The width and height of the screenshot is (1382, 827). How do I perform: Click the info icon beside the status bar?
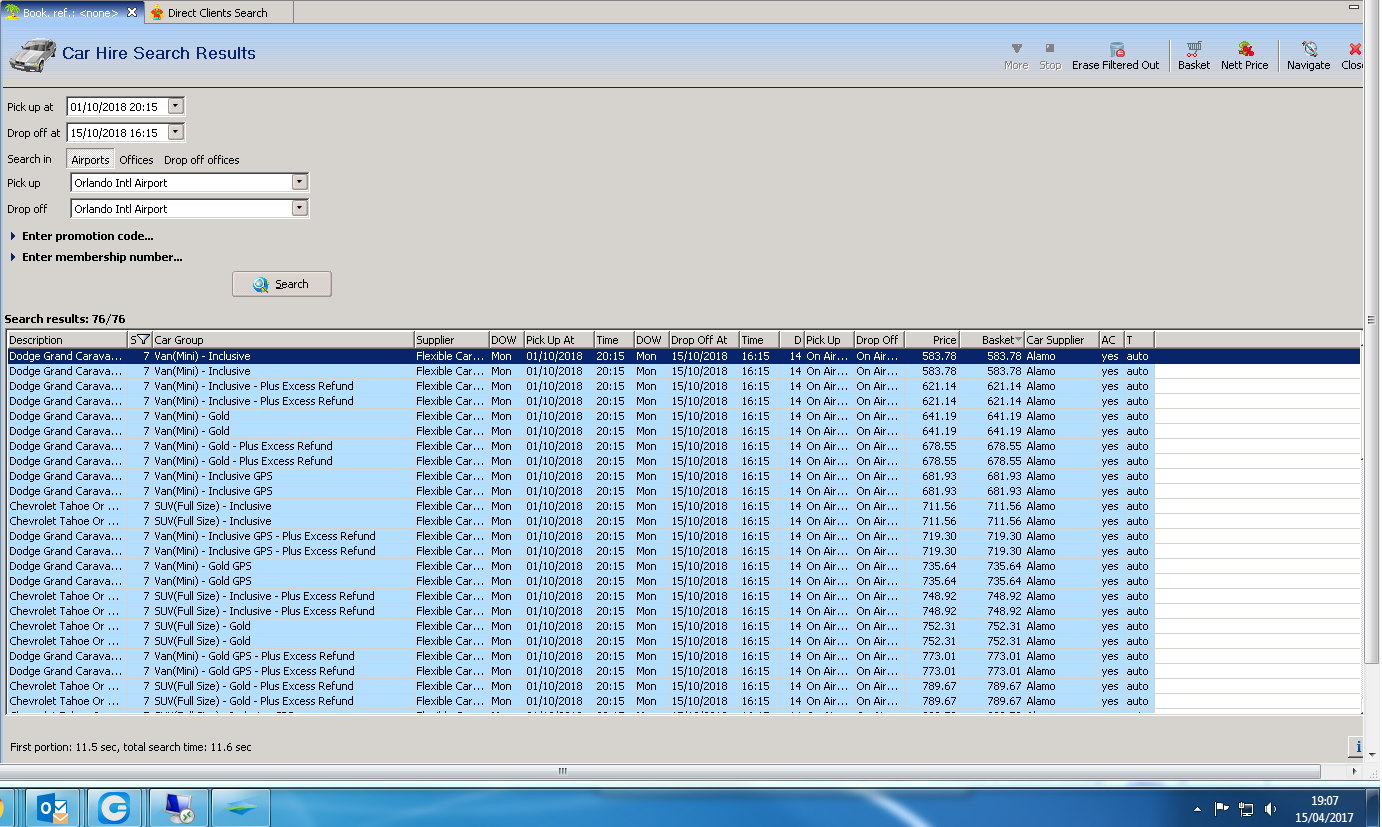[x=1357, y=747]
